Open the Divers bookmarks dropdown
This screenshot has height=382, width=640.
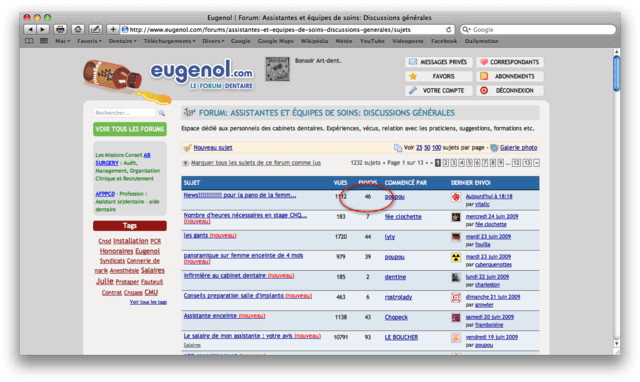(213, 41)
